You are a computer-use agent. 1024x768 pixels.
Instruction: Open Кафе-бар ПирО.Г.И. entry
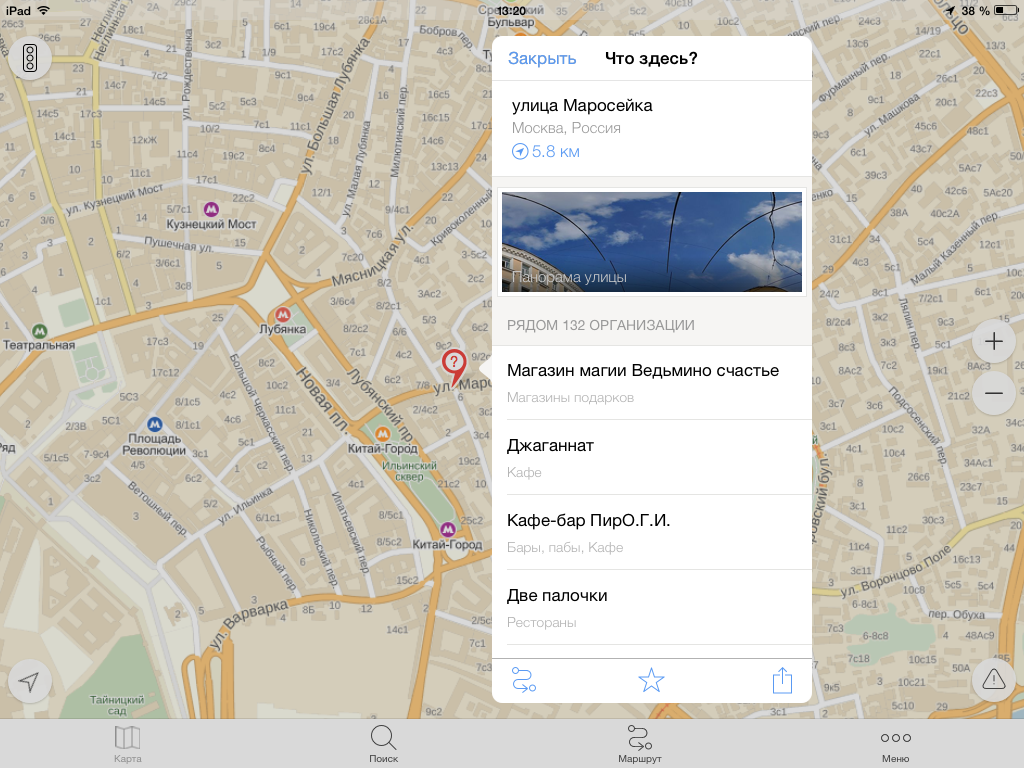pyautogui.click(x=652, y=532)
